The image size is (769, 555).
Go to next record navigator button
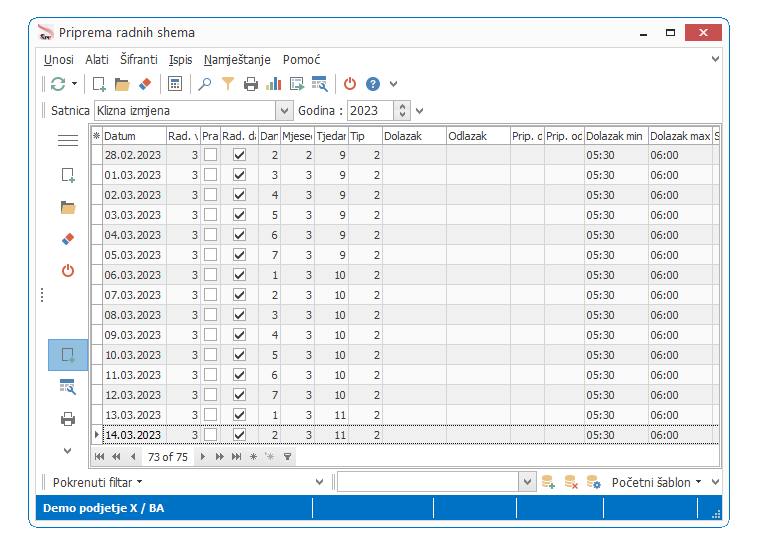click(203, 457)
